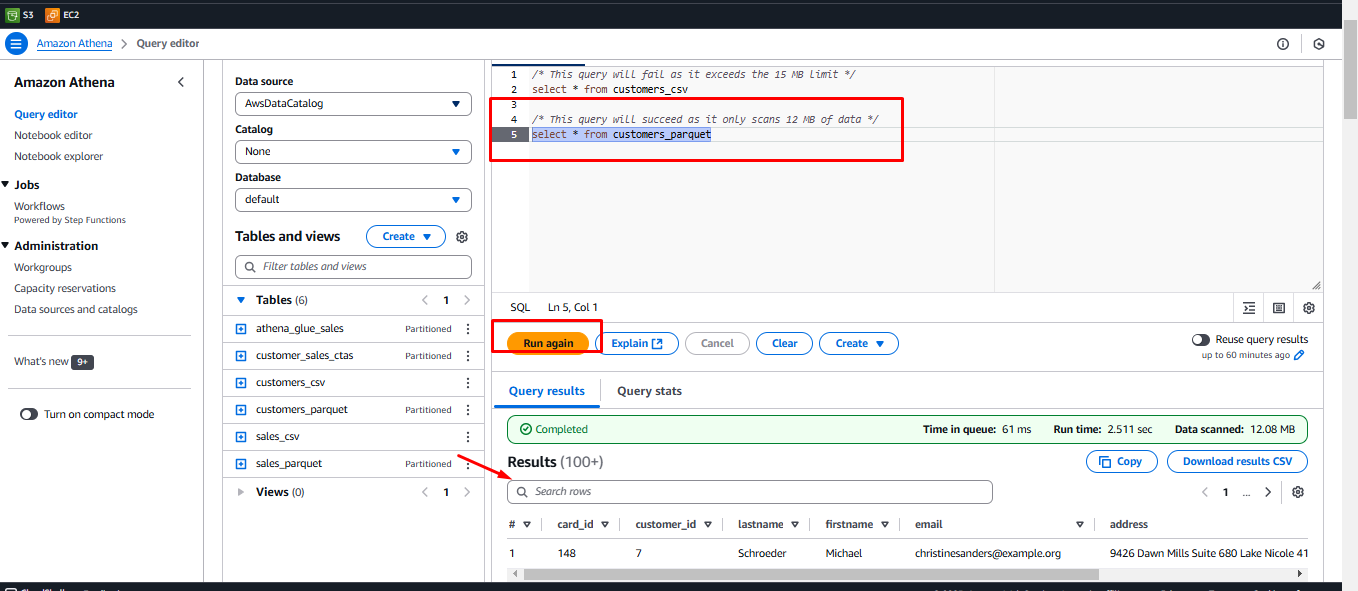Open the Tables and views settings gear

coord(462,237)
